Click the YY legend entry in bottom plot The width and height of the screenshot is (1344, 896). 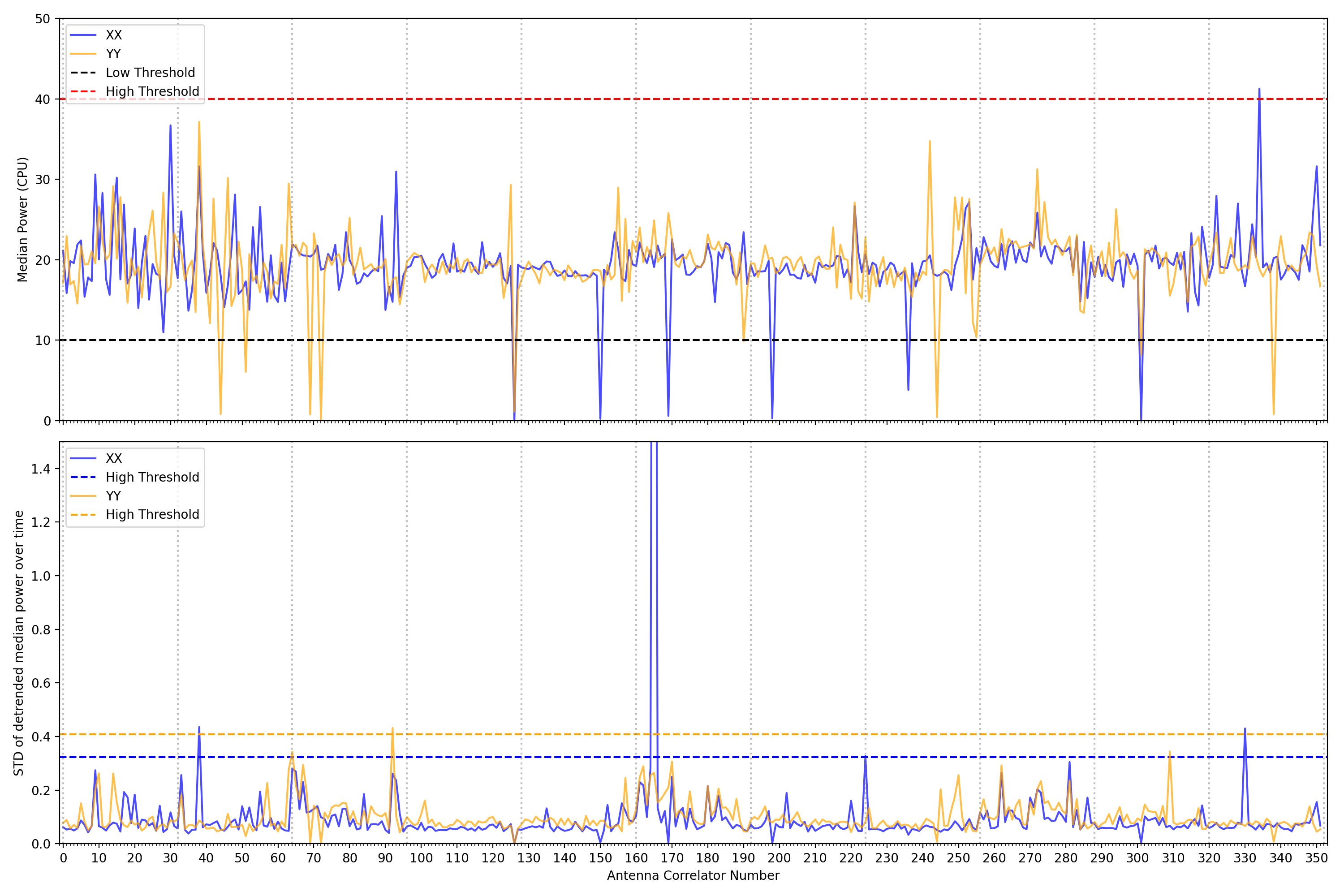click(113, 496)
